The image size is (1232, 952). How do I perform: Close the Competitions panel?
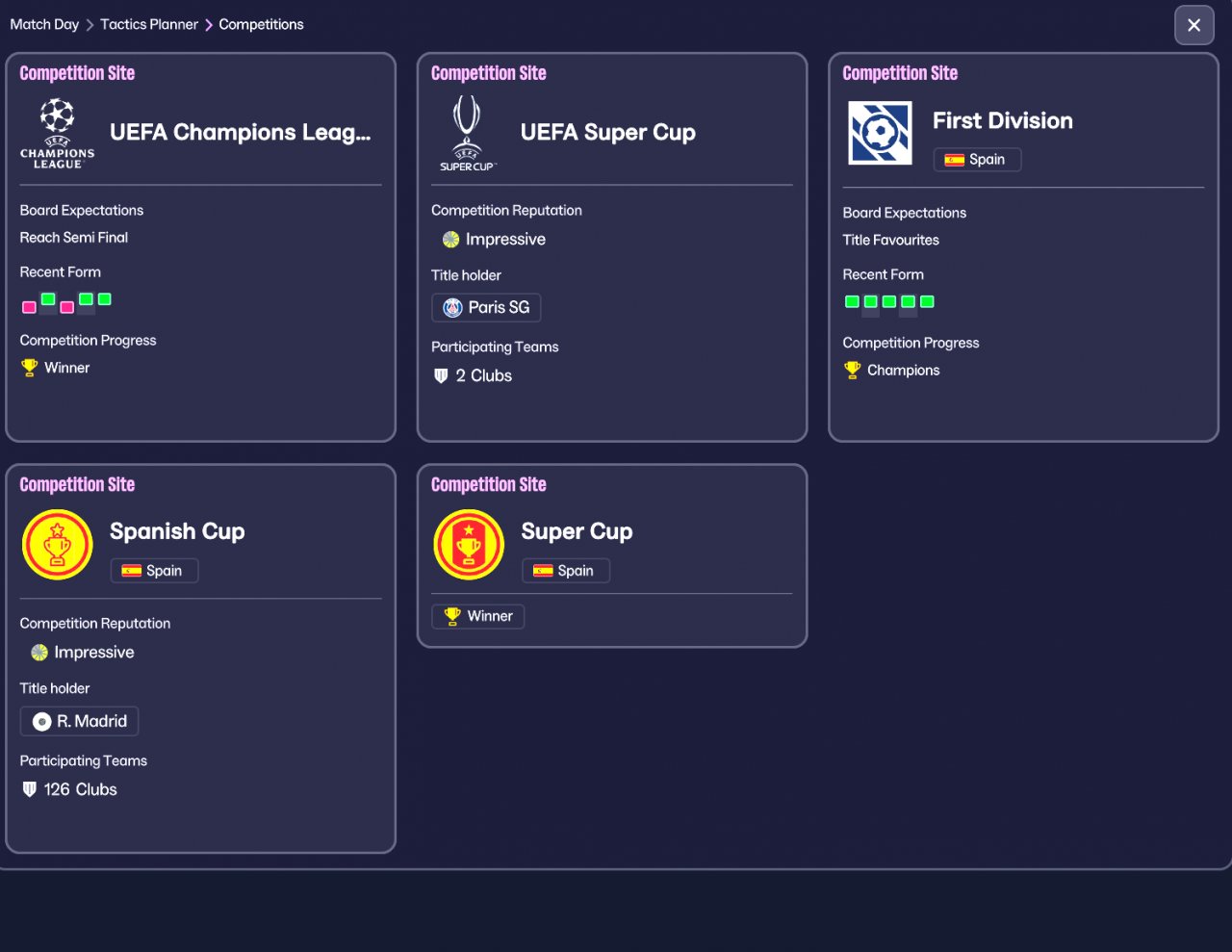pyautogui.click(x=1194, y=25)
